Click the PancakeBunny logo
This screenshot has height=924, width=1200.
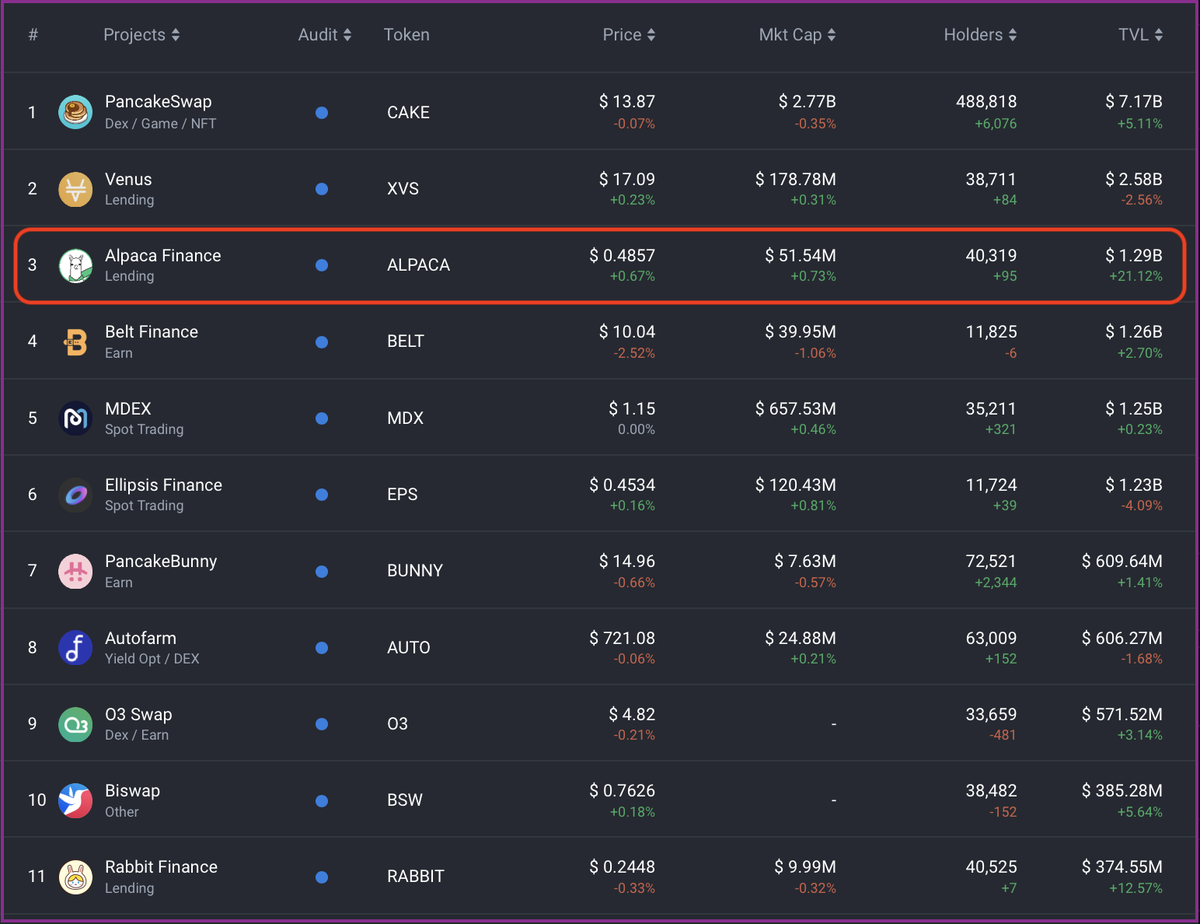[x=75, y=571]
